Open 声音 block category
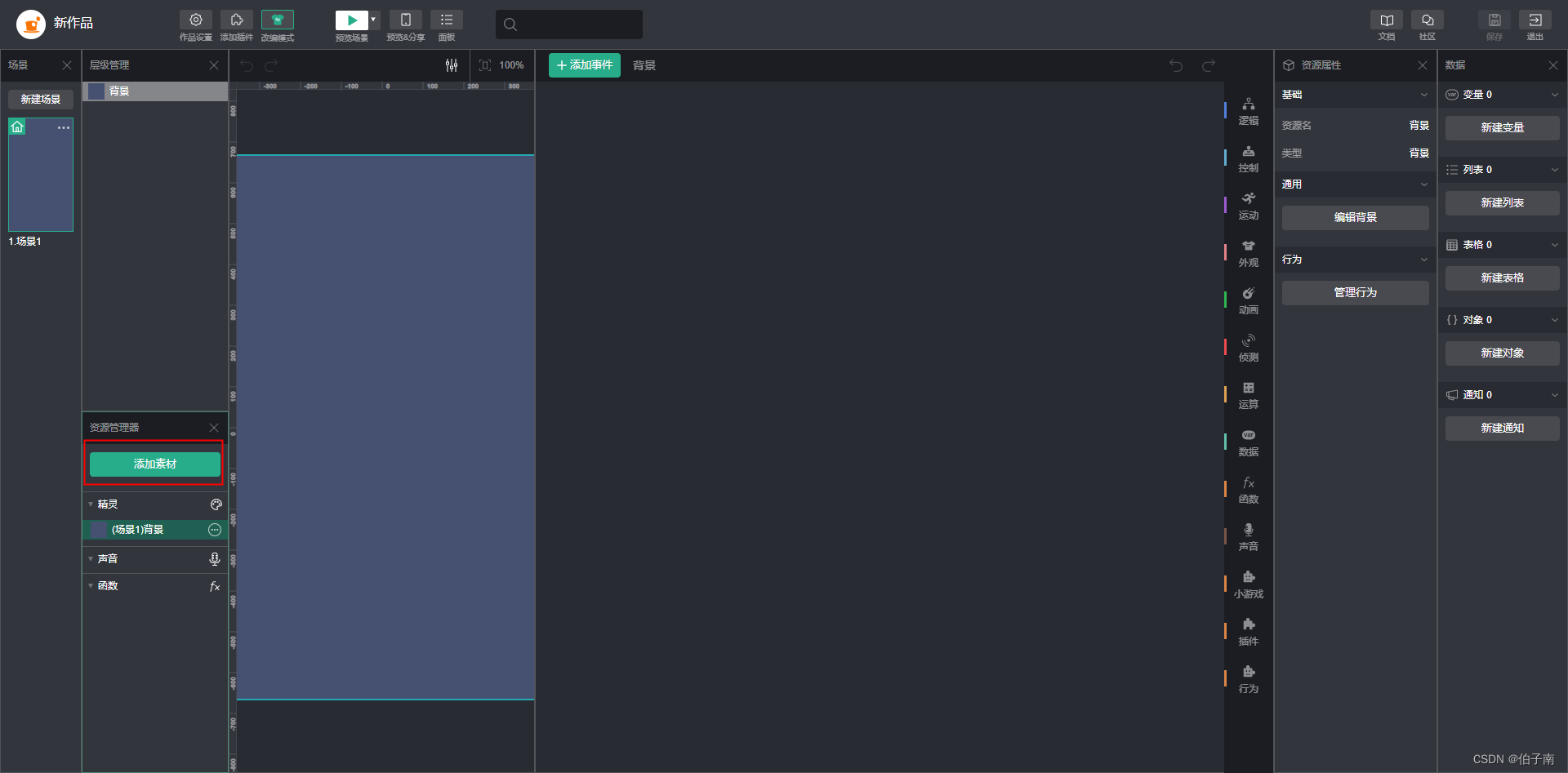The width and height of the screenshot is (1568, 773). 1249,538
